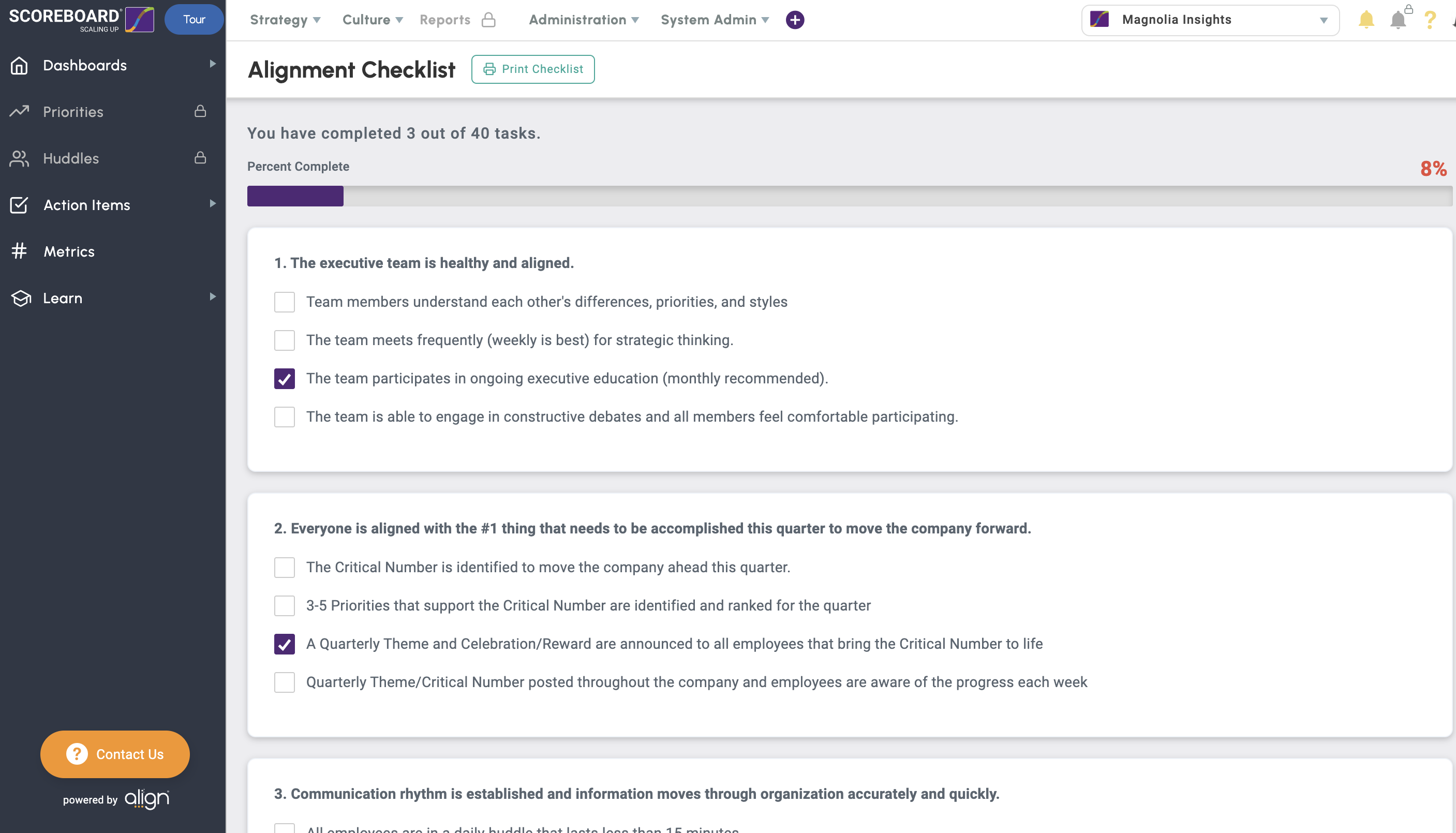This screenshot has height=833, width=1456.
Task: Open the Strategy dropdown menu
Action: click(285, 20)
